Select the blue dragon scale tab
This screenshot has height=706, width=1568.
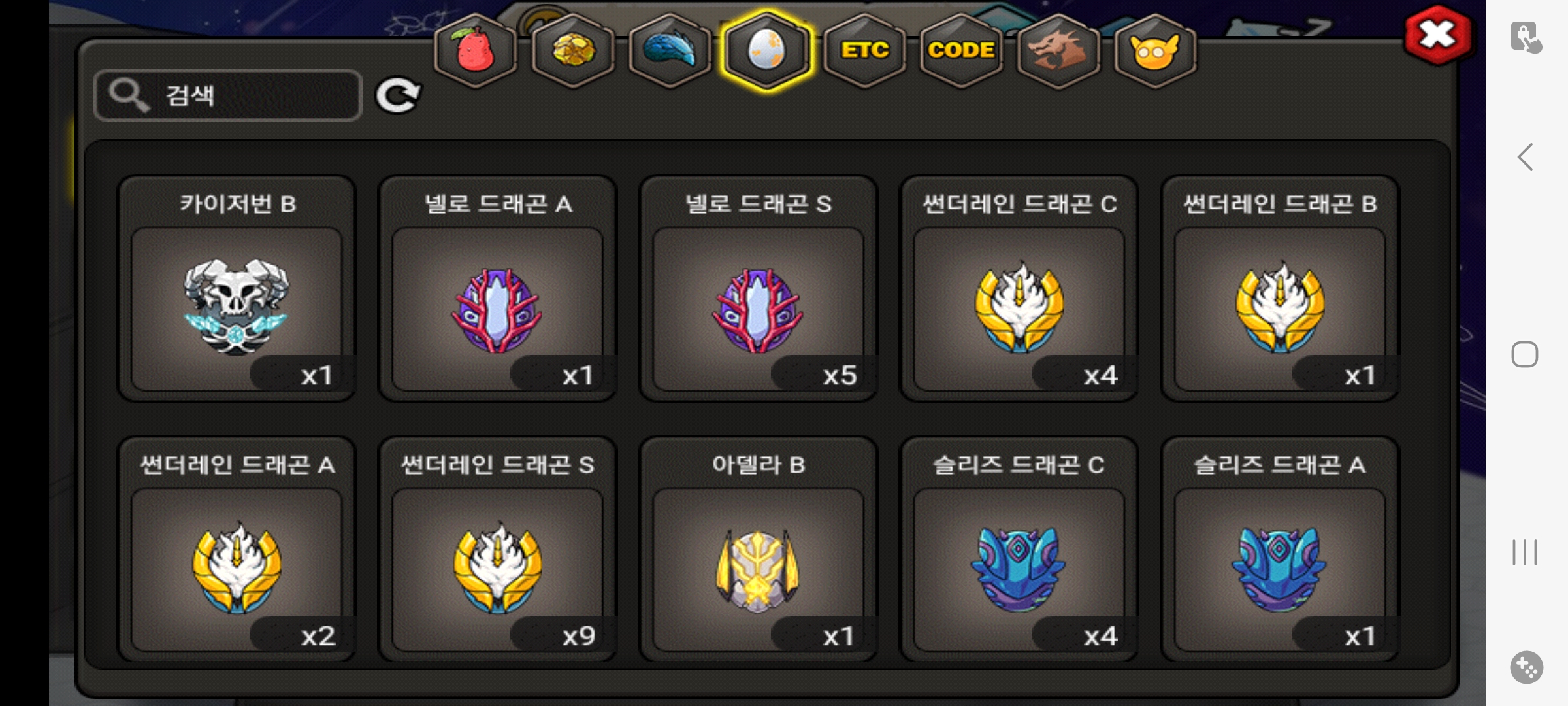coord(670,50)
